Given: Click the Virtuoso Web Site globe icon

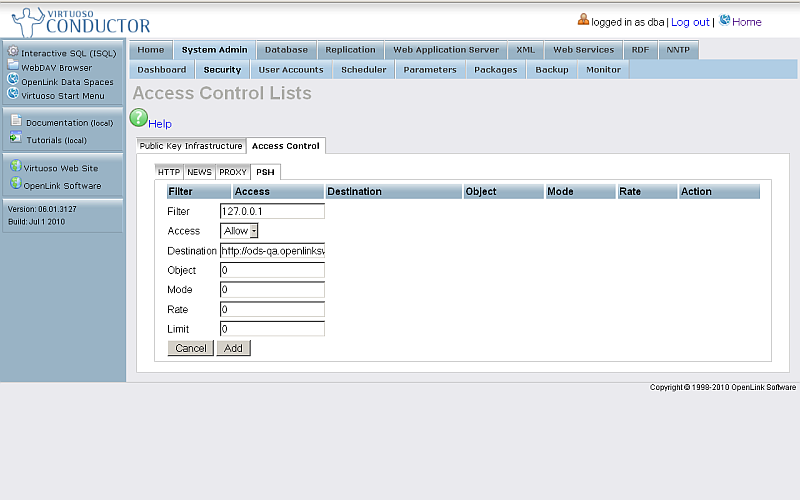Looking at the screenshot, I should (16, 166).
